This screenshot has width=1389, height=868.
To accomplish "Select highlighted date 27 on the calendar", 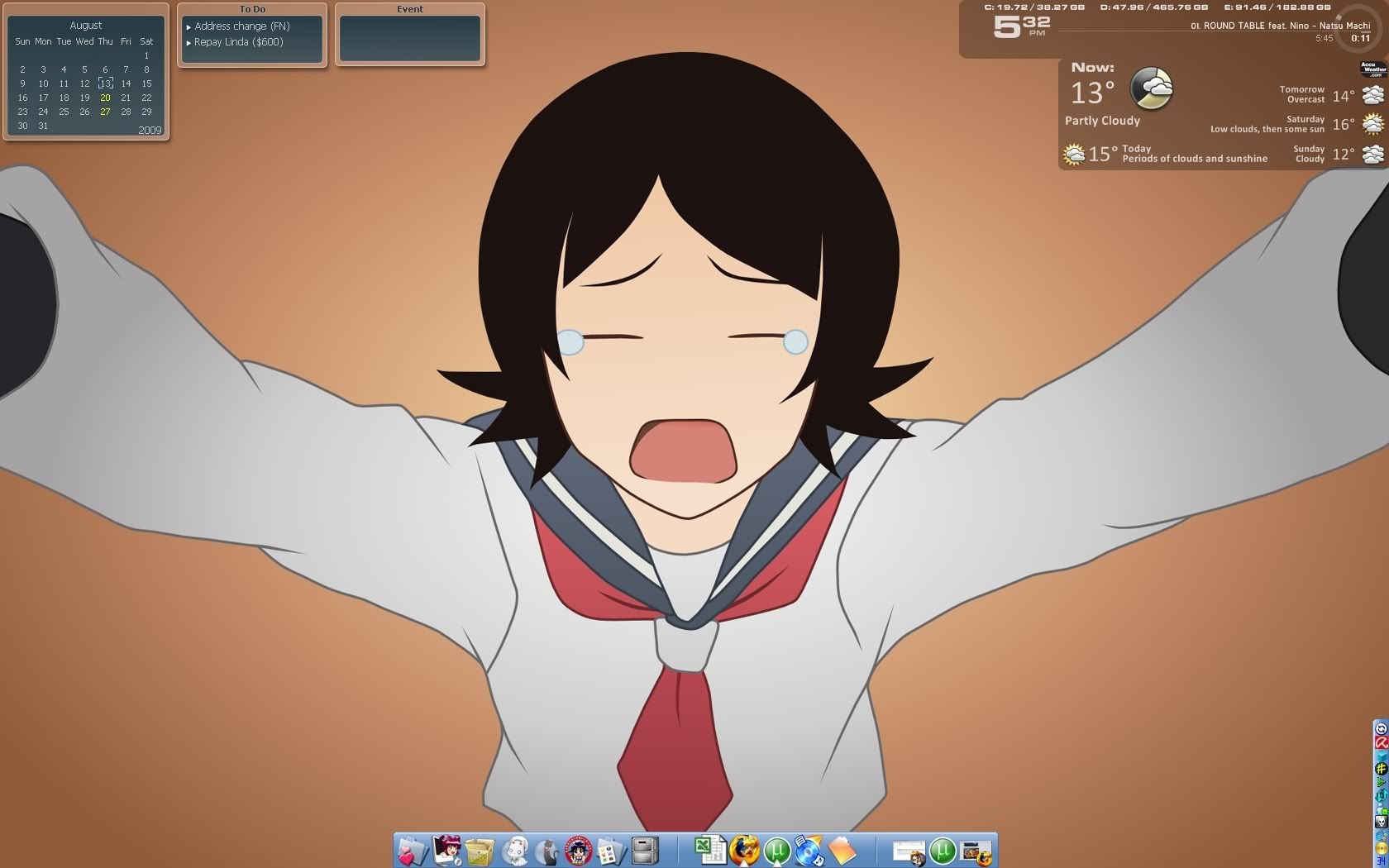I will [x=105, y=112].
